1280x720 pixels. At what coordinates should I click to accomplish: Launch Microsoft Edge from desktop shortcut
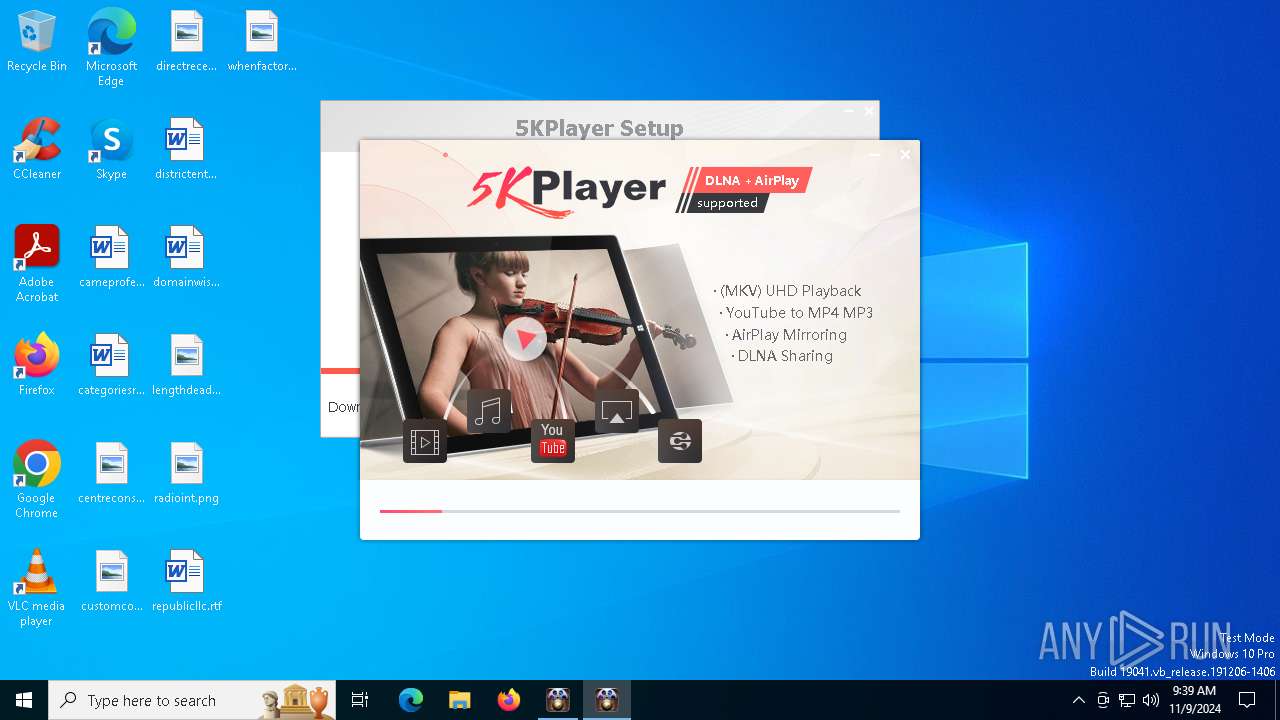coord(111,47)
